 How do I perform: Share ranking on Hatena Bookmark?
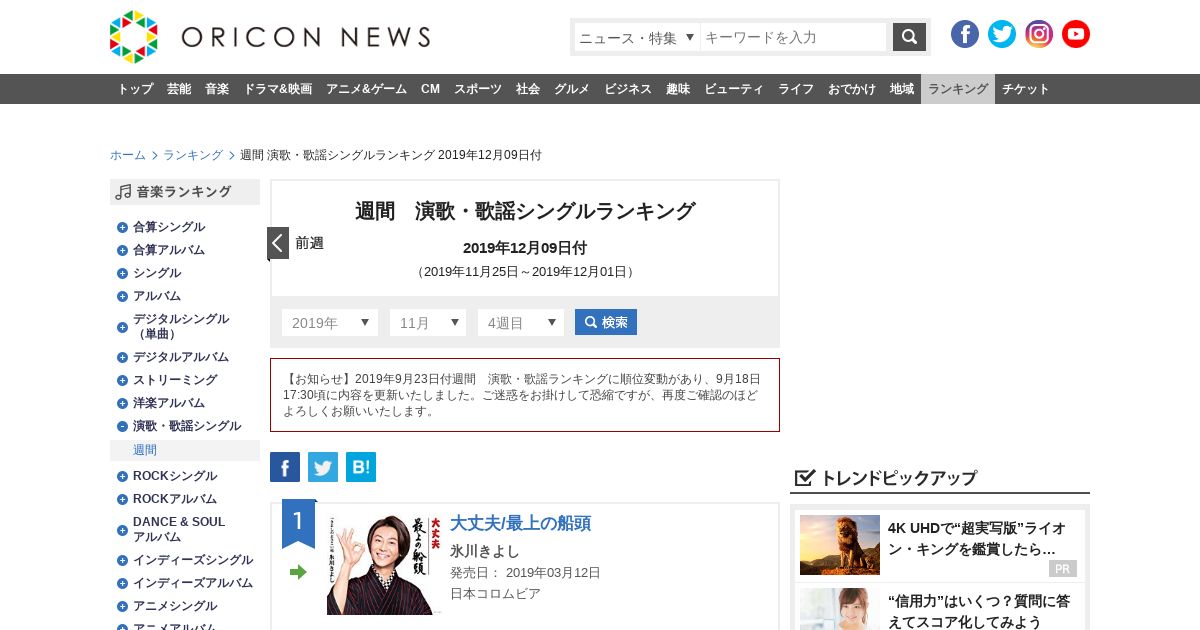[x=361, y=467]
